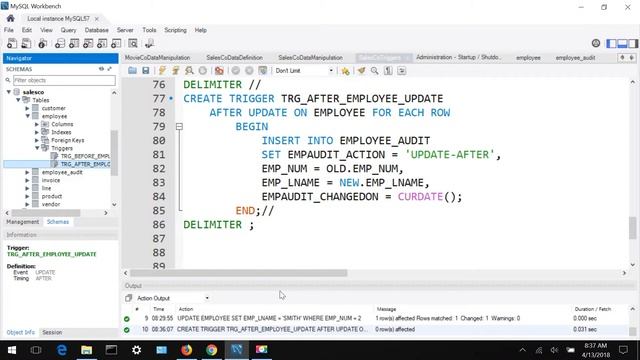
Task: Click the Explain execution plan icon
Action: tap(189, 71)
